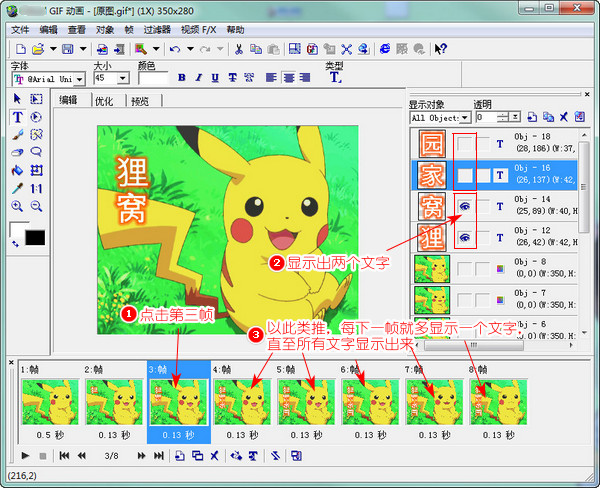Click the Save disk icon
Image resolution: width=600 pixels, height=488 pixels.
(x=68, y=49)
